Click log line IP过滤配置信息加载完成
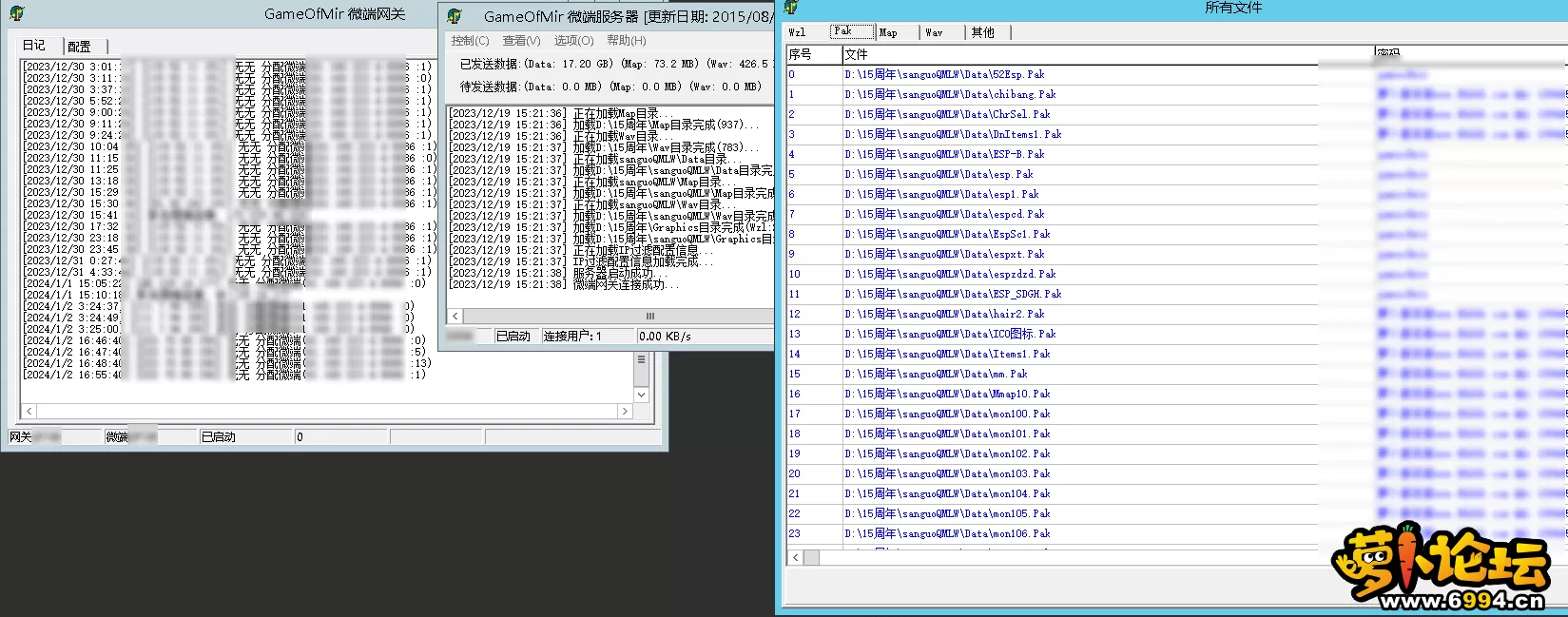1568x617 pixels. pyautogui.click(x=582, y=261)
